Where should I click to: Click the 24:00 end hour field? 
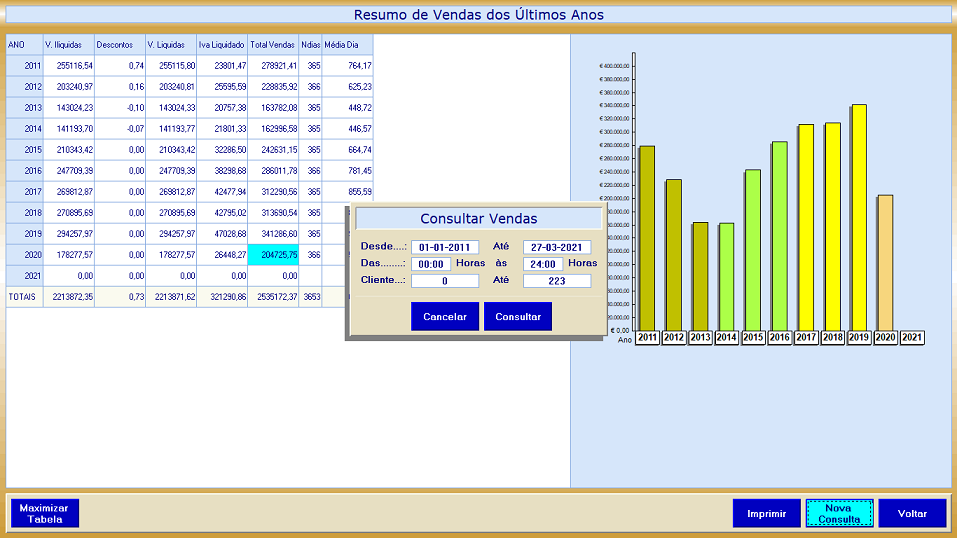[543, 264]
